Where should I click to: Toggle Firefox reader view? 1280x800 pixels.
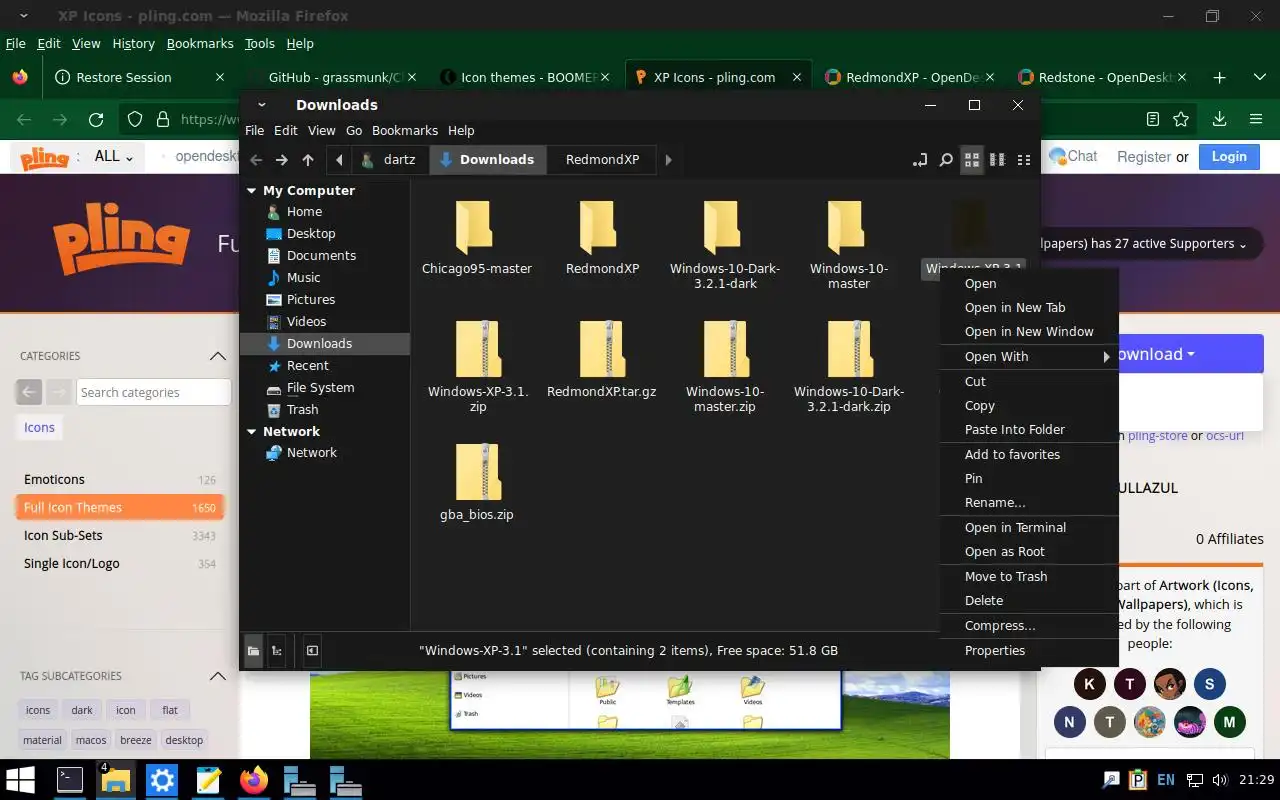tap(1153, 119)
